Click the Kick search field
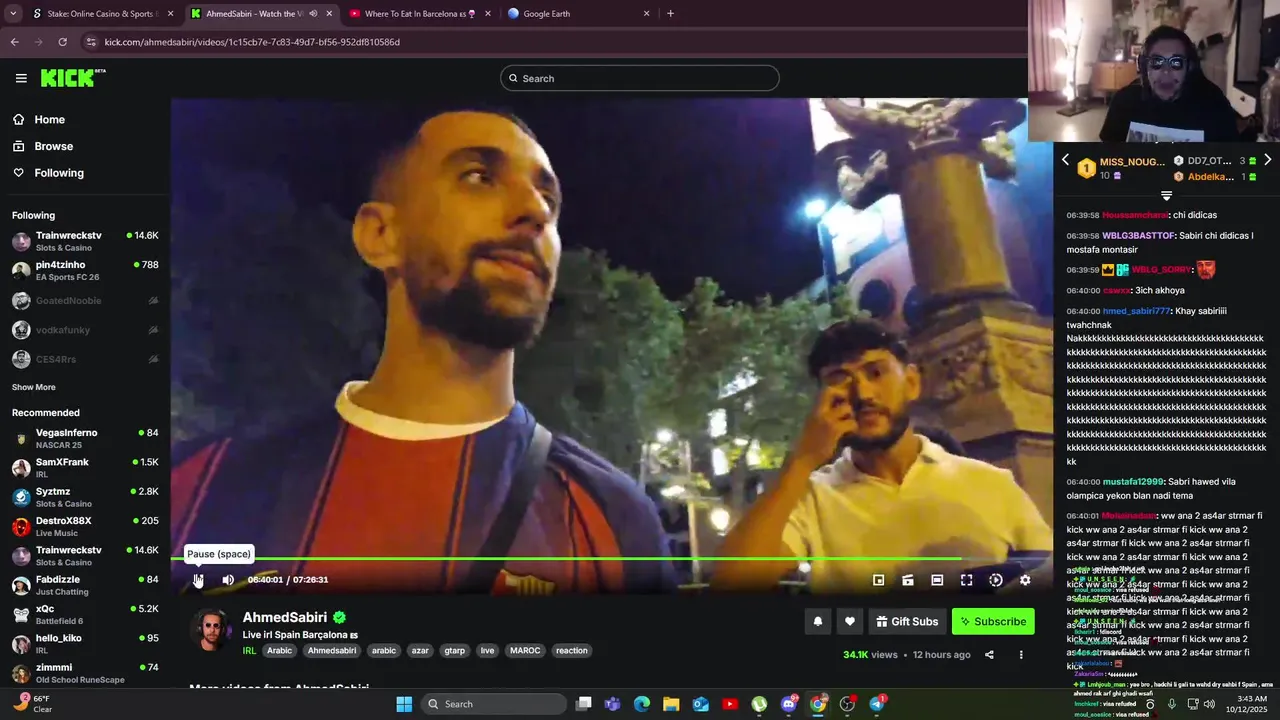 [640, 78]
